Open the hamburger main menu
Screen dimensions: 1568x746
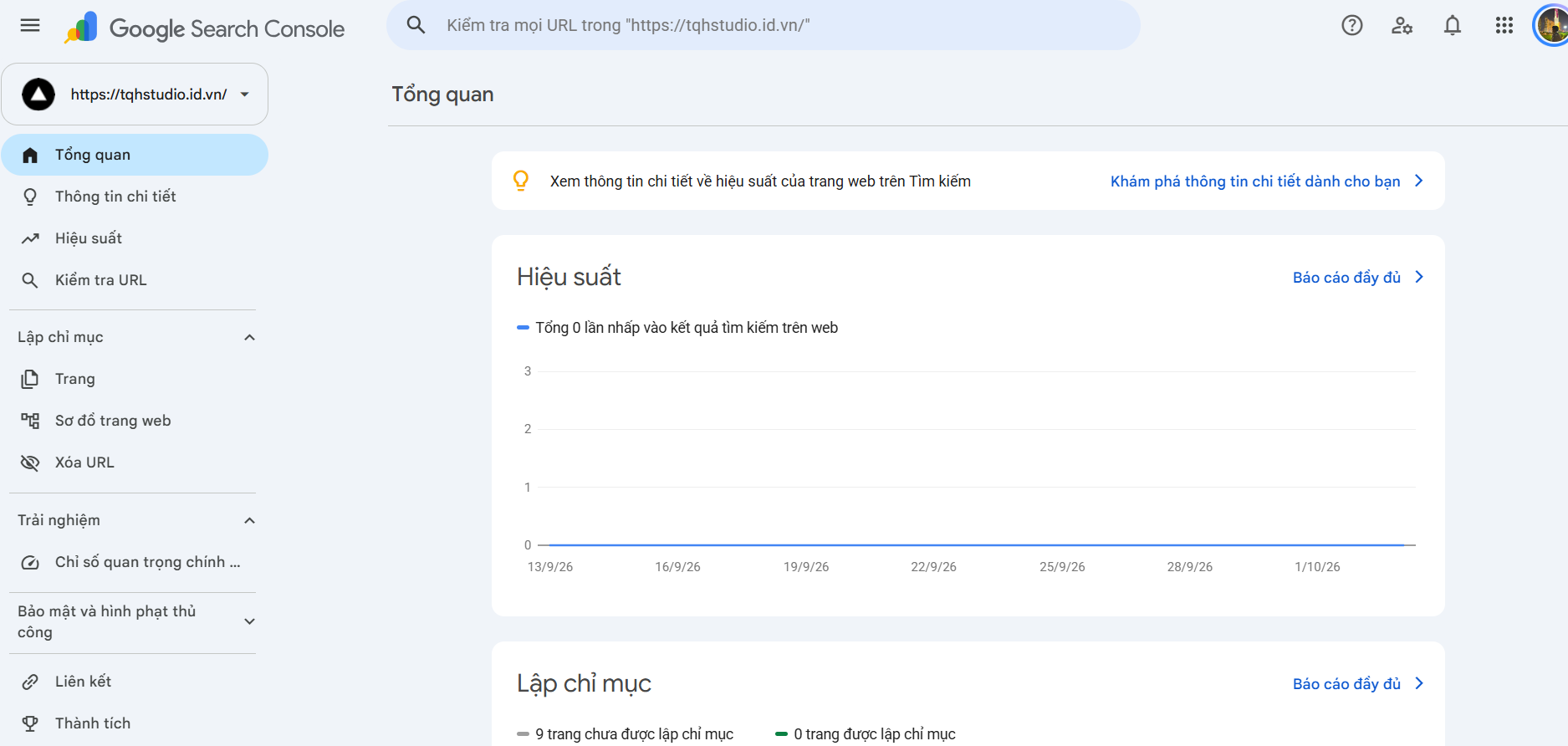[30, 25]
